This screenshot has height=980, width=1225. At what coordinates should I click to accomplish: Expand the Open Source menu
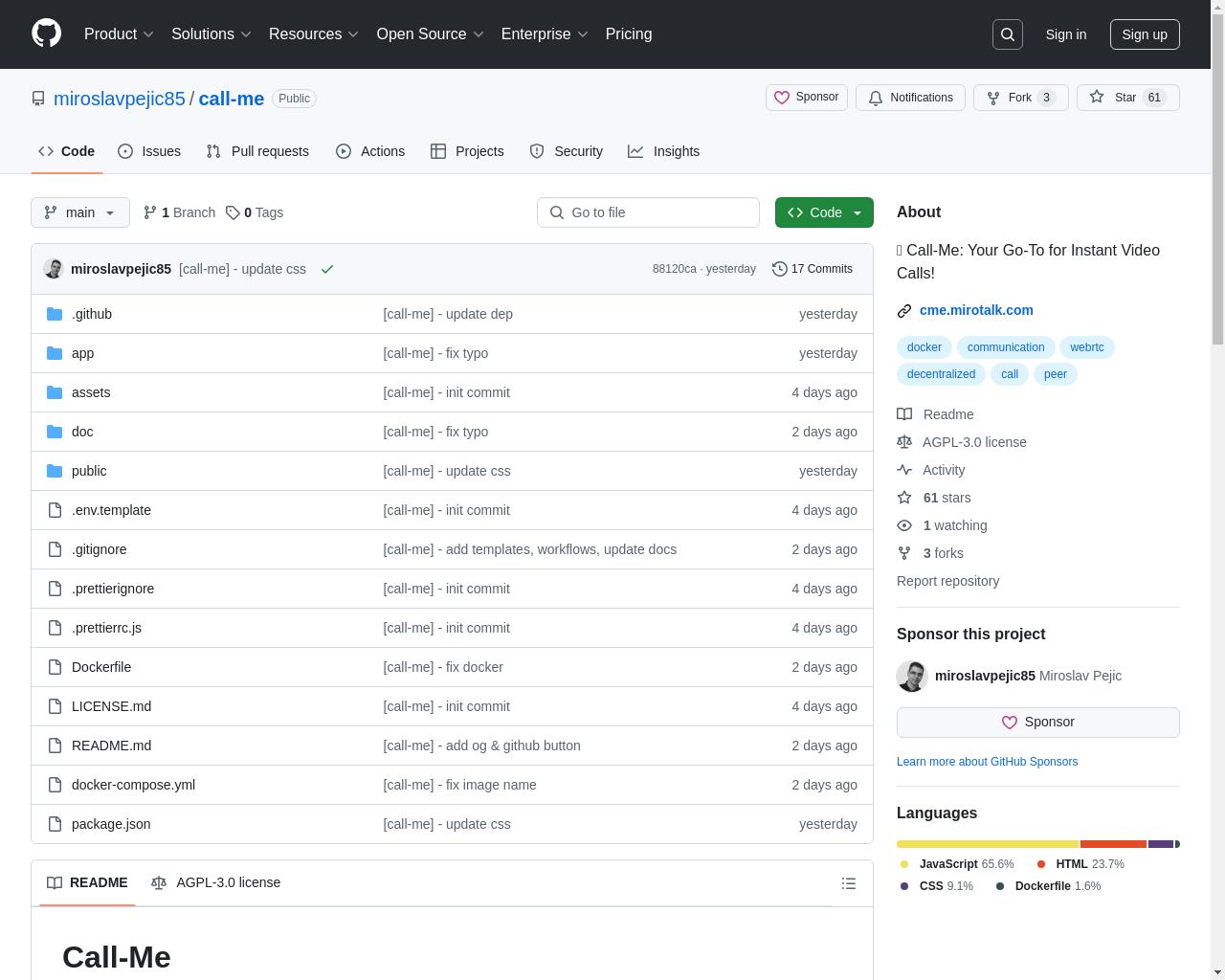click(430, 34)
